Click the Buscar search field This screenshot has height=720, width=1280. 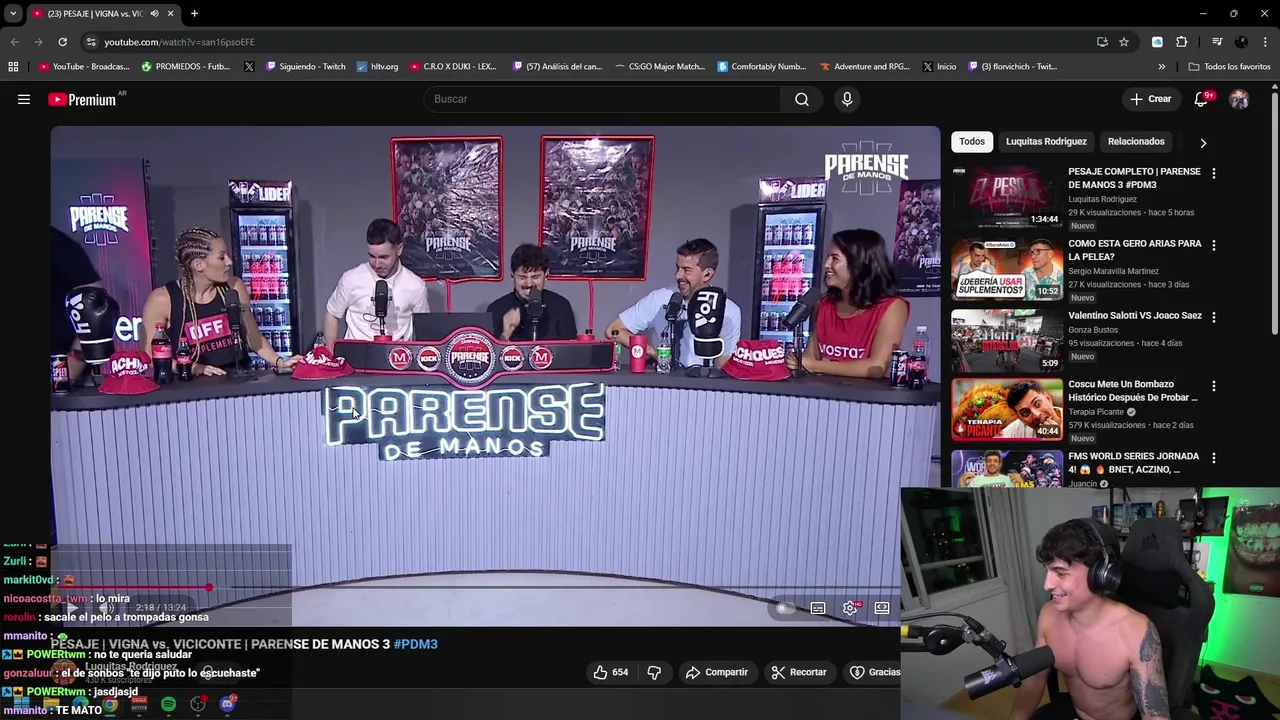(603, 99)
